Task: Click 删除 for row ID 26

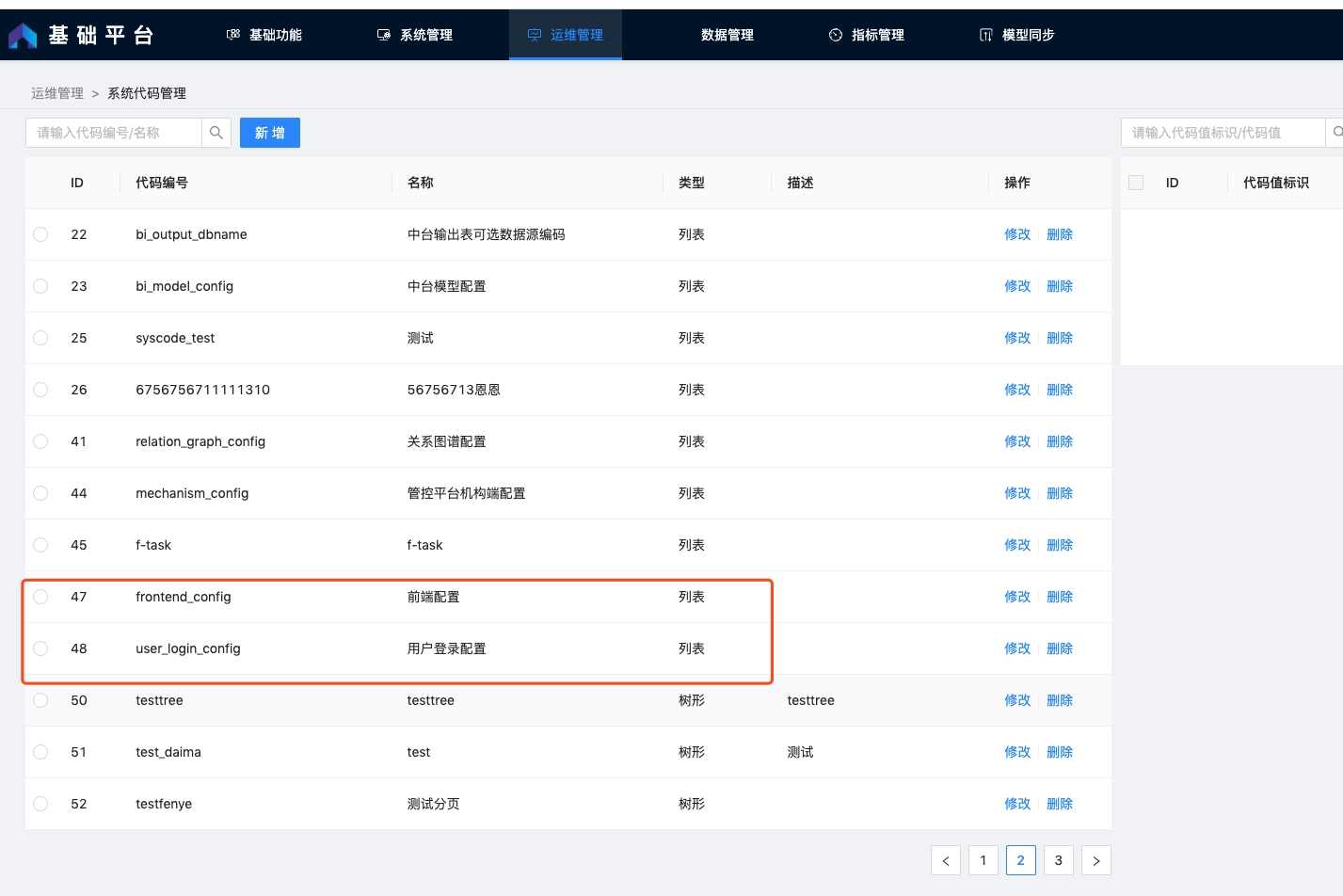Action: [x=1060, y=390]
